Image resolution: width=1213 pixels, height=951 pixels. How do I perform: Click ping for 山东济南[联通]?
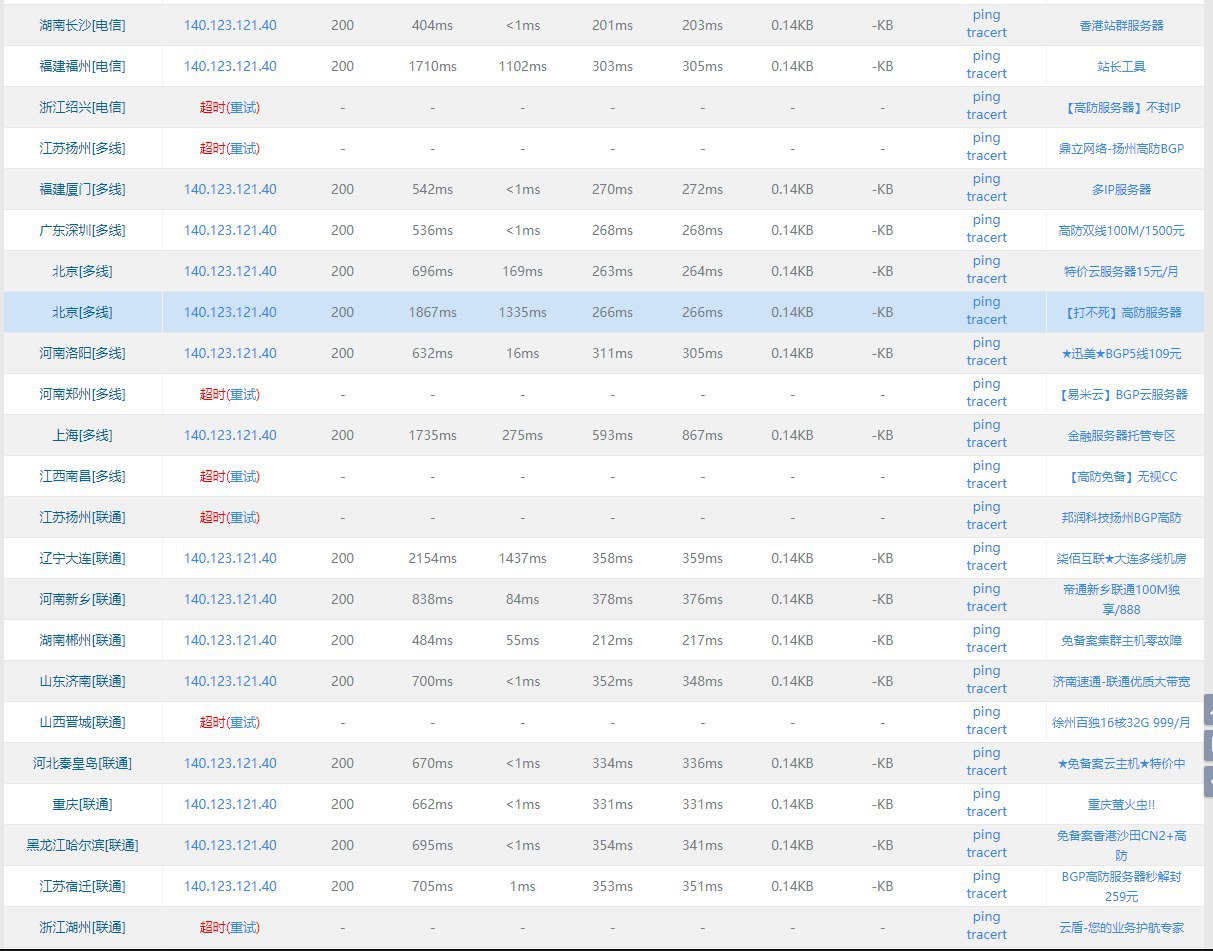(986, 672)
